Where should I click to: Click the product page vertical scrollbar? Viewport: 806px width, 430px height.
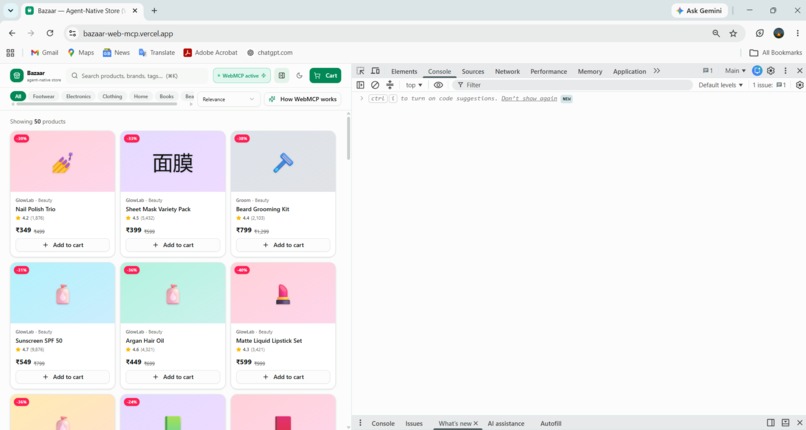[x=348, y=138]
